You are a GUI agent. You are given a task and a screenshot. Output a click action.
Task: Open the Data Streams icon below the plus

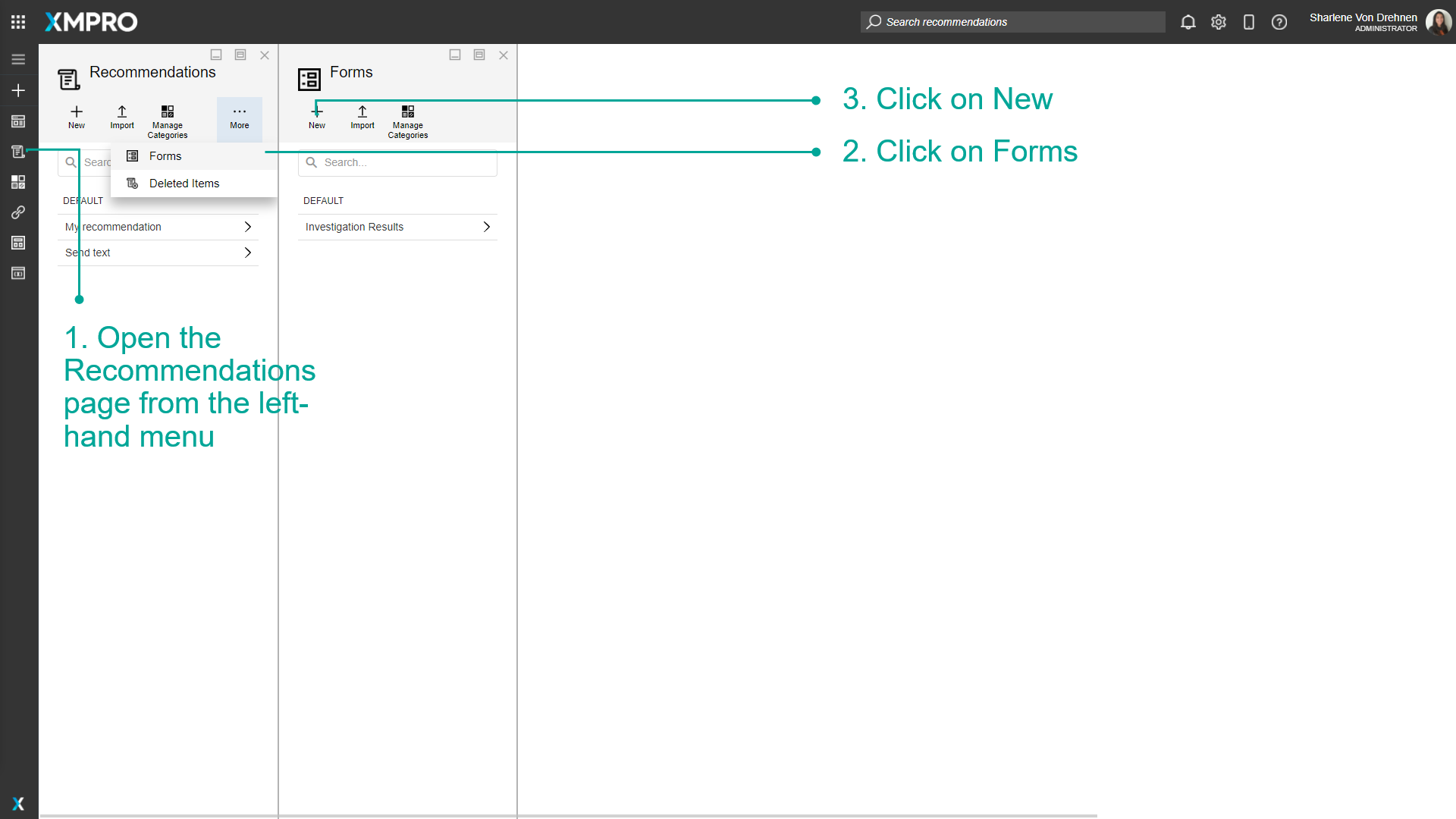(18, 121)
